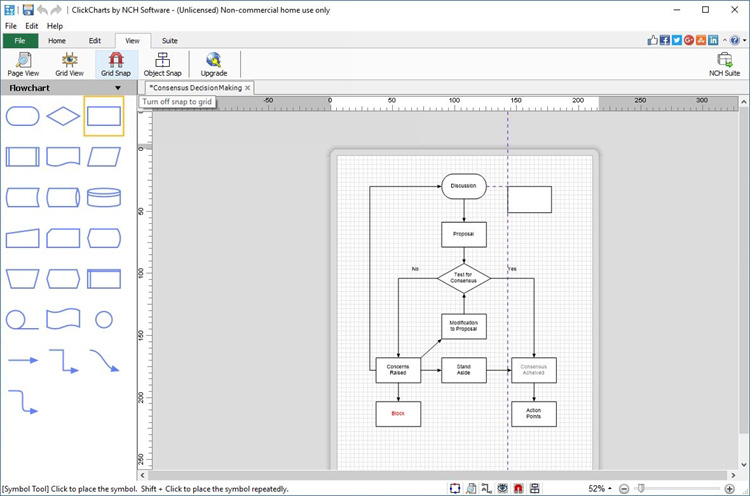Switch to the Home ribbon tab
The width and height of the screenshot is (750, 496).
[57, 41]
